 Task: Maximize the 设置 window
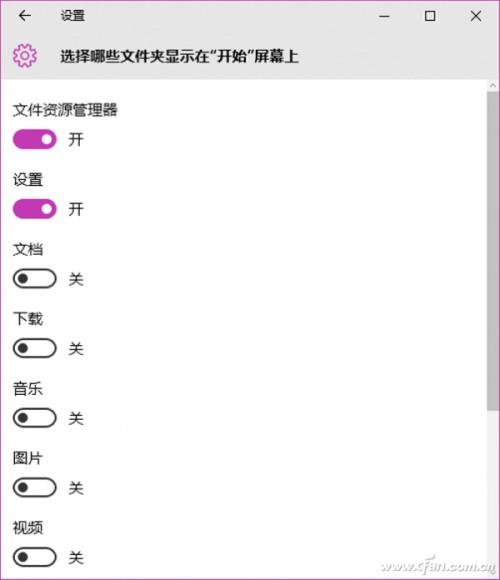[x=430, y=16]
